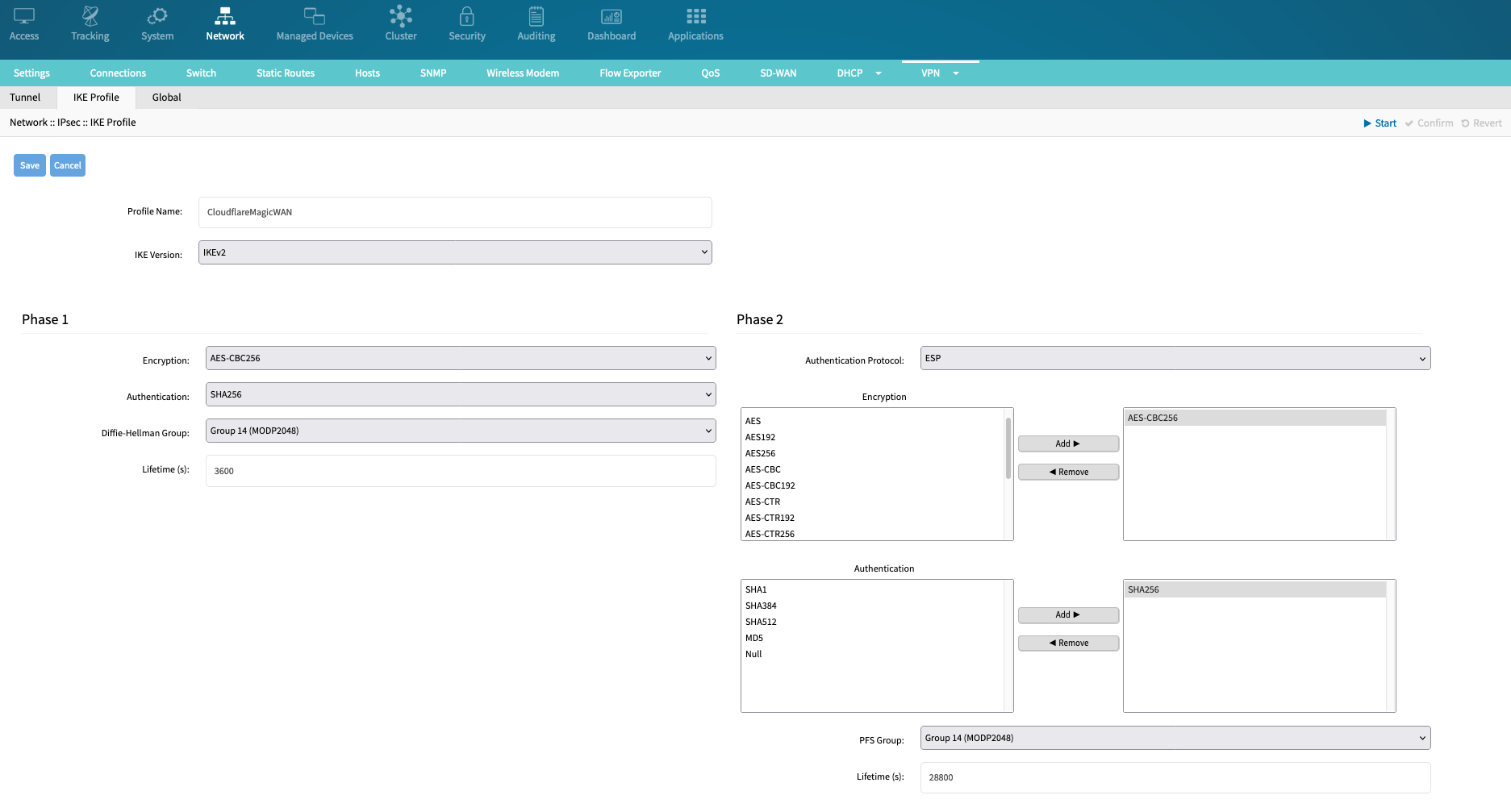Viewport: 1511px width, 812px height.
Task: Open the Tracking section icon
Action: point(90,16)
